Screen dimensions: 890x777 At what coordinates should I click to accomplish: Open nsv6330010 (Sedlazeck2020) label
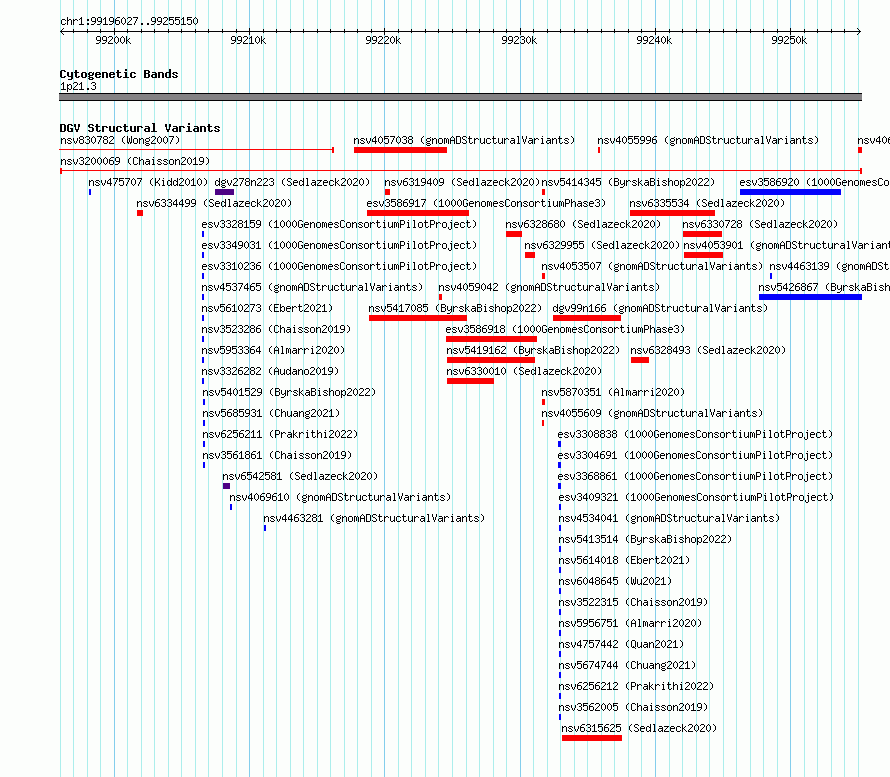[524, 371]
